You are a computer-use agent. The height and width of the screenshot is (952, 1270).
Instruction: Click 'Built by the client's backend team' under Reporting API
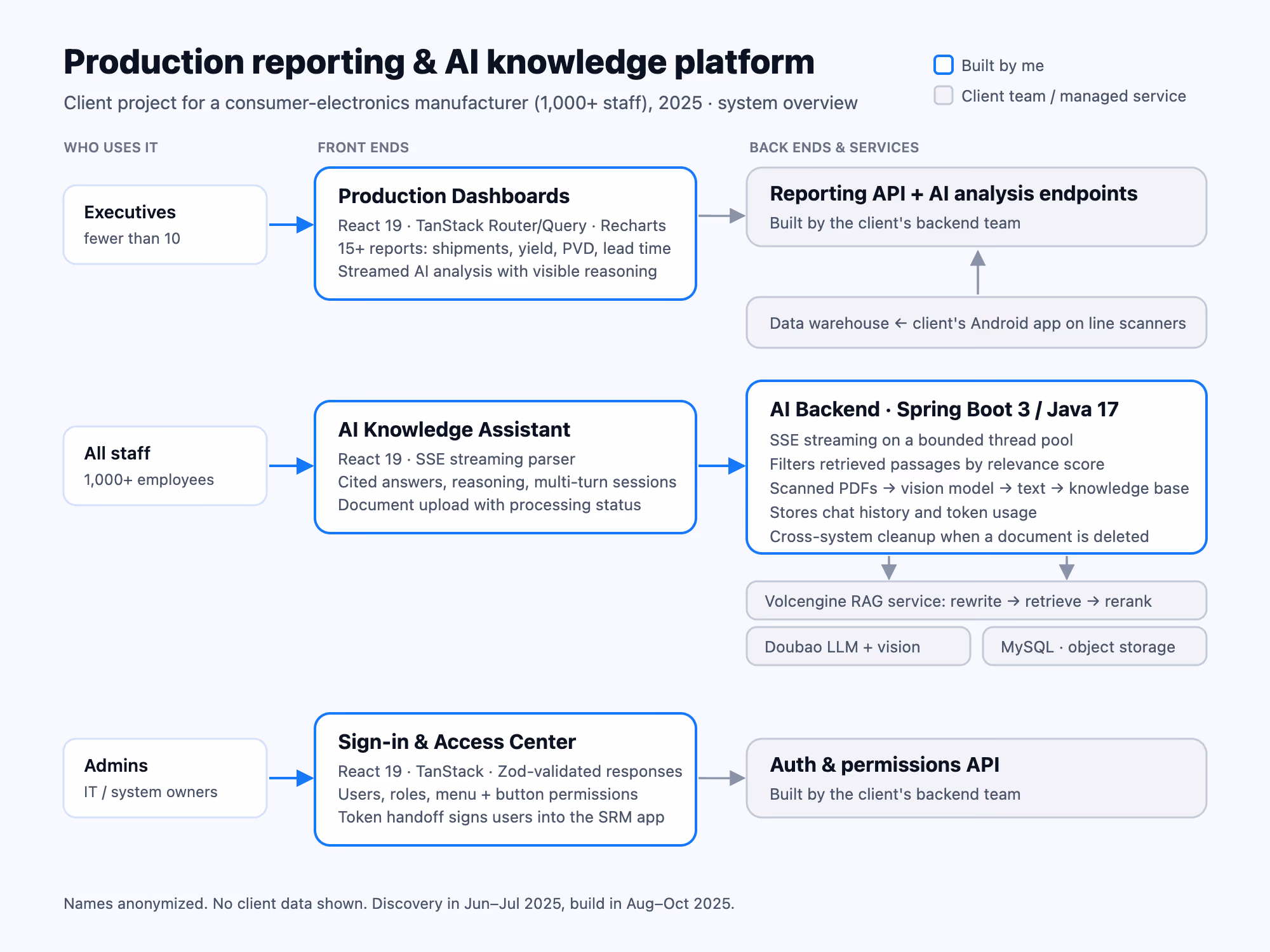(x=895, y=223)
